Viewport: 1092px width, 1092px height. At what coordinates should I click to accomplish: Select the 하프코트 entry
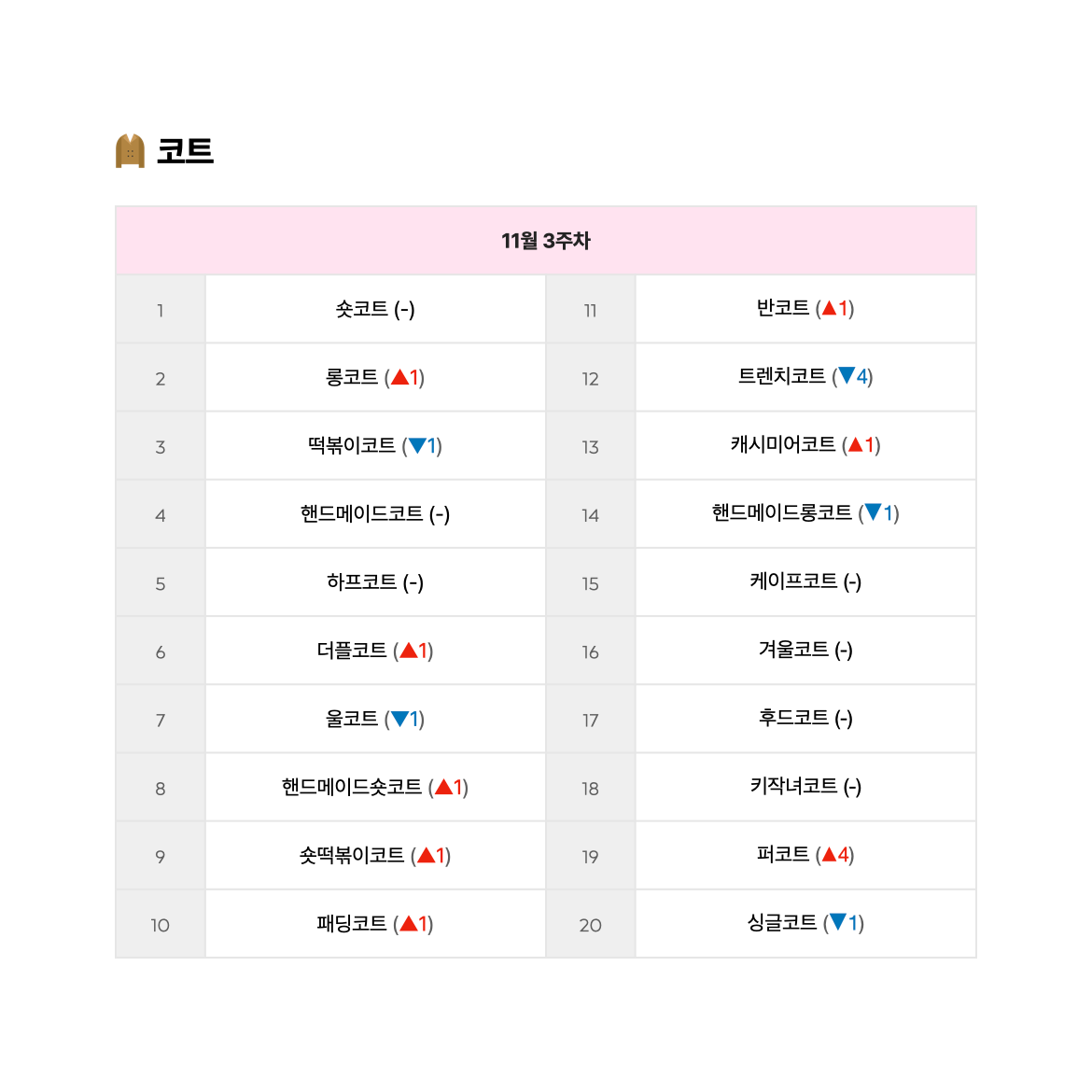coord(361,581)
